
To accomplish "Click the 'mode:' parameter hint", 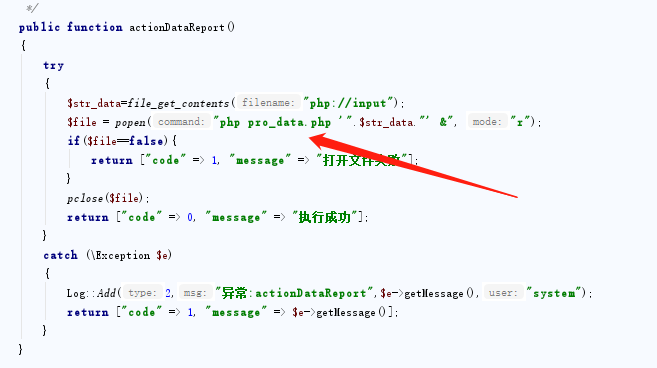I will coord(487,122).
